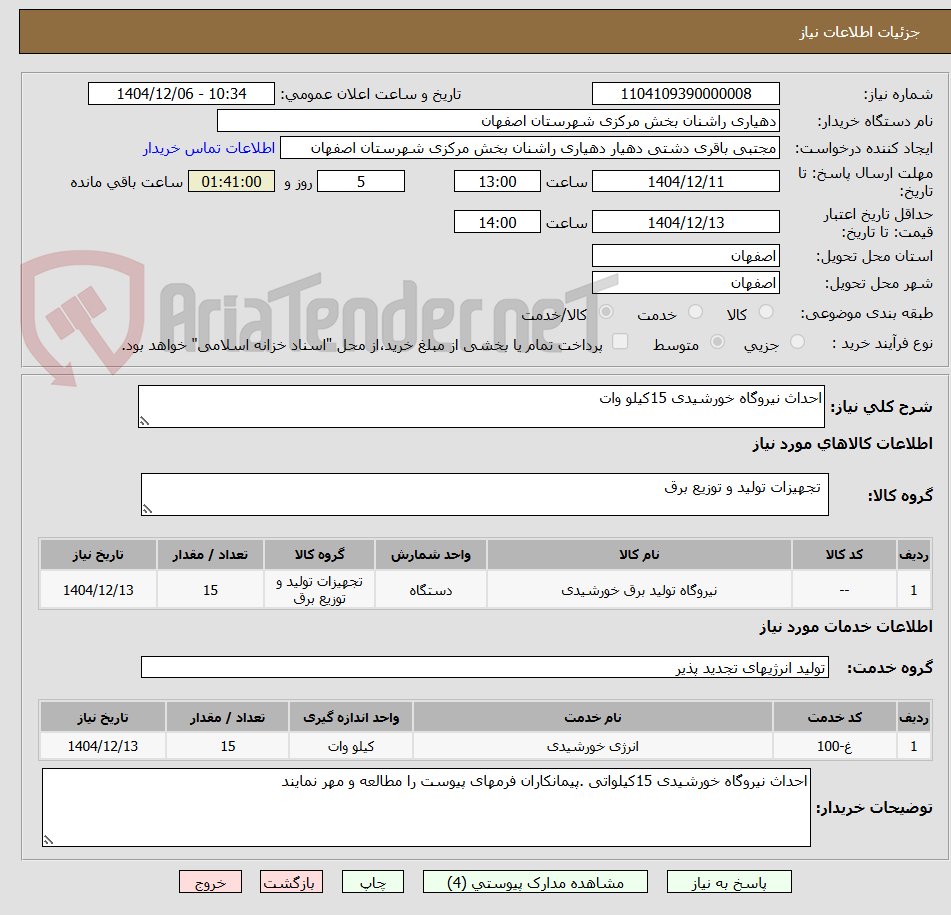Image resolution: width=951 pixels, height=915 pixels.
Task: Select the کالا radio button
Action: point(766,312)
